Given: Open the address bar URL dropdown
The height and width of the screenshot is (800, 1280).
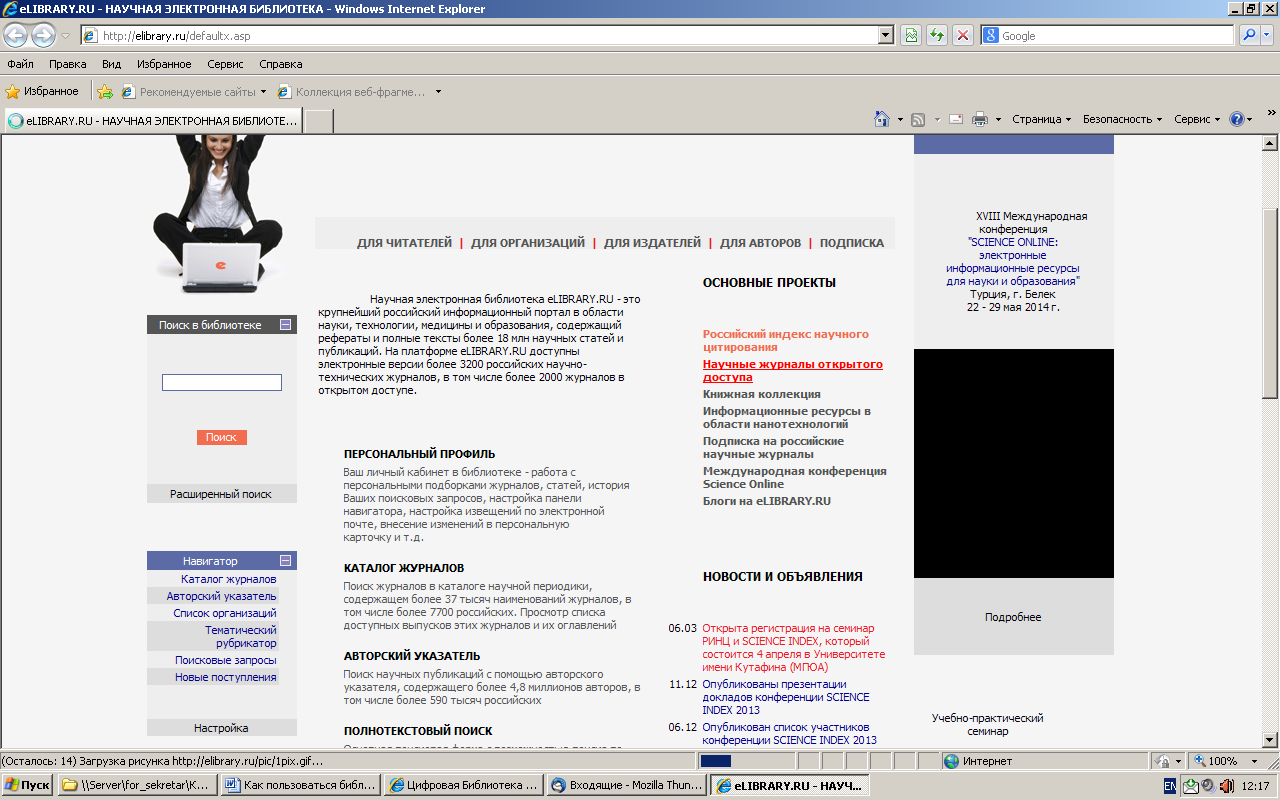Looking at the screenshot, I should 885,35.
